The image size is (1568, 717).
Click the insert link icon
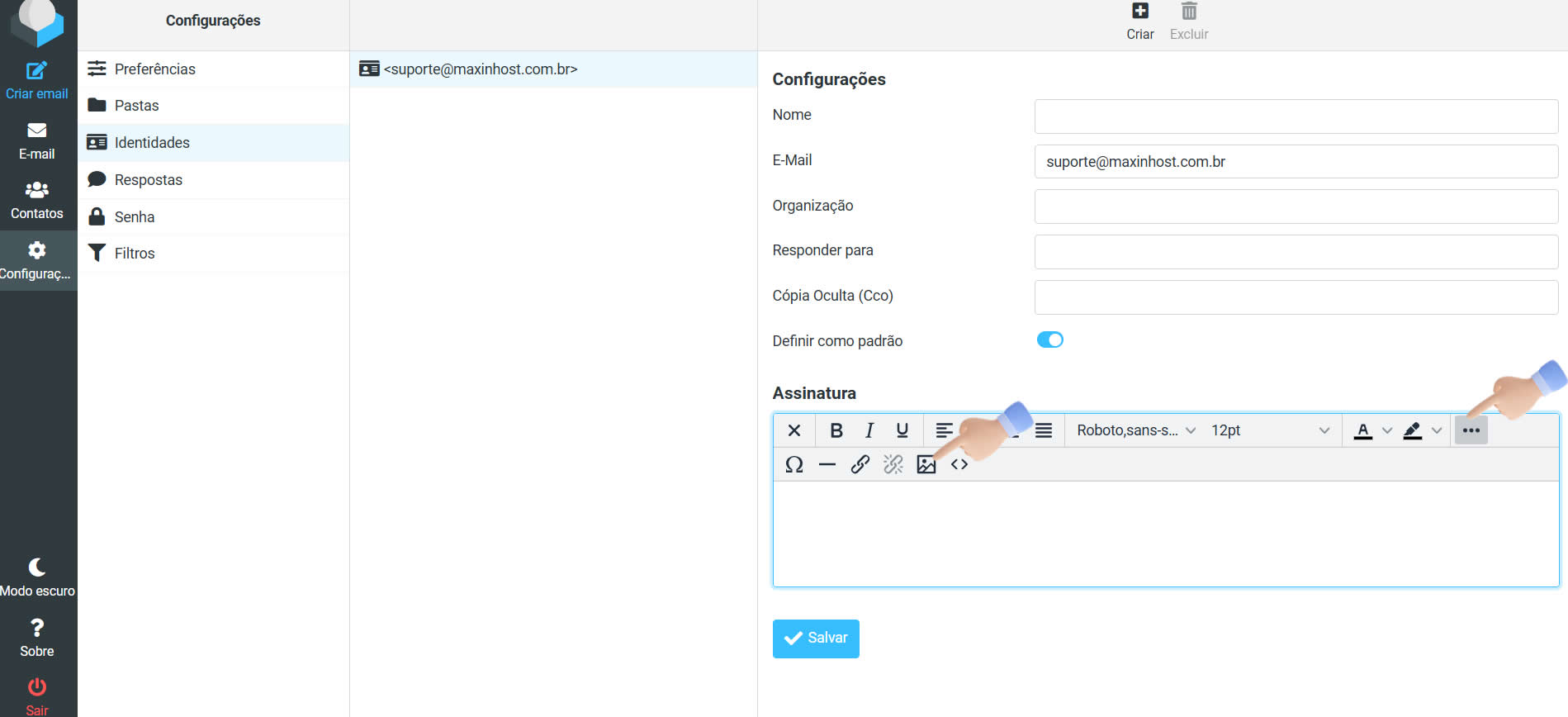click(x=860, y=464)
